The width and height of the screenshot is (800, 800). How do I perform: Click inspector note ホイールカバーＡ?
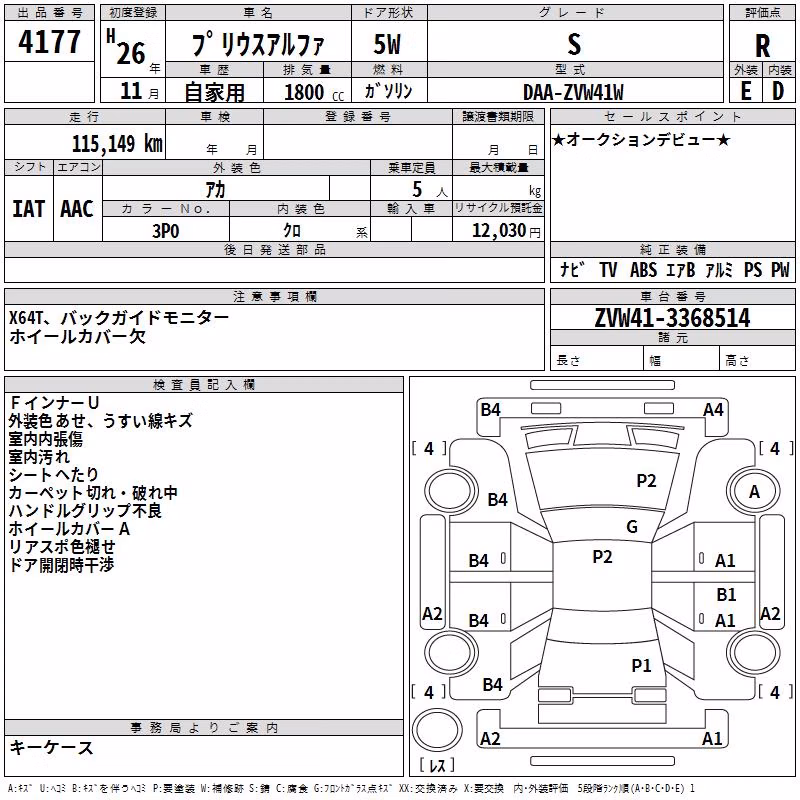point(69,529)
